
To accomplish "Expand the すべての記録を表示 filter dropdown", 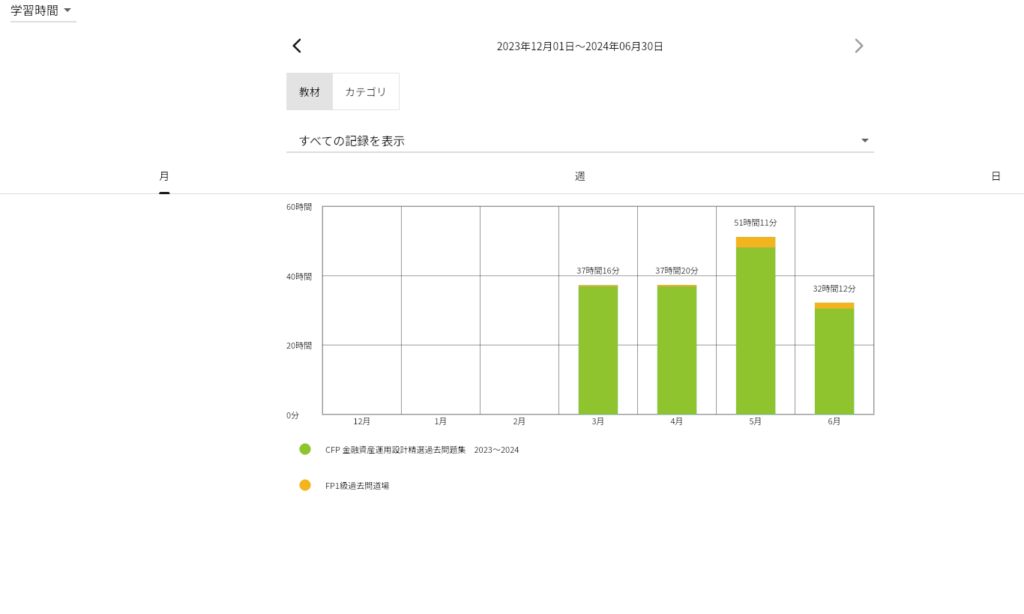I will [580, 141].
